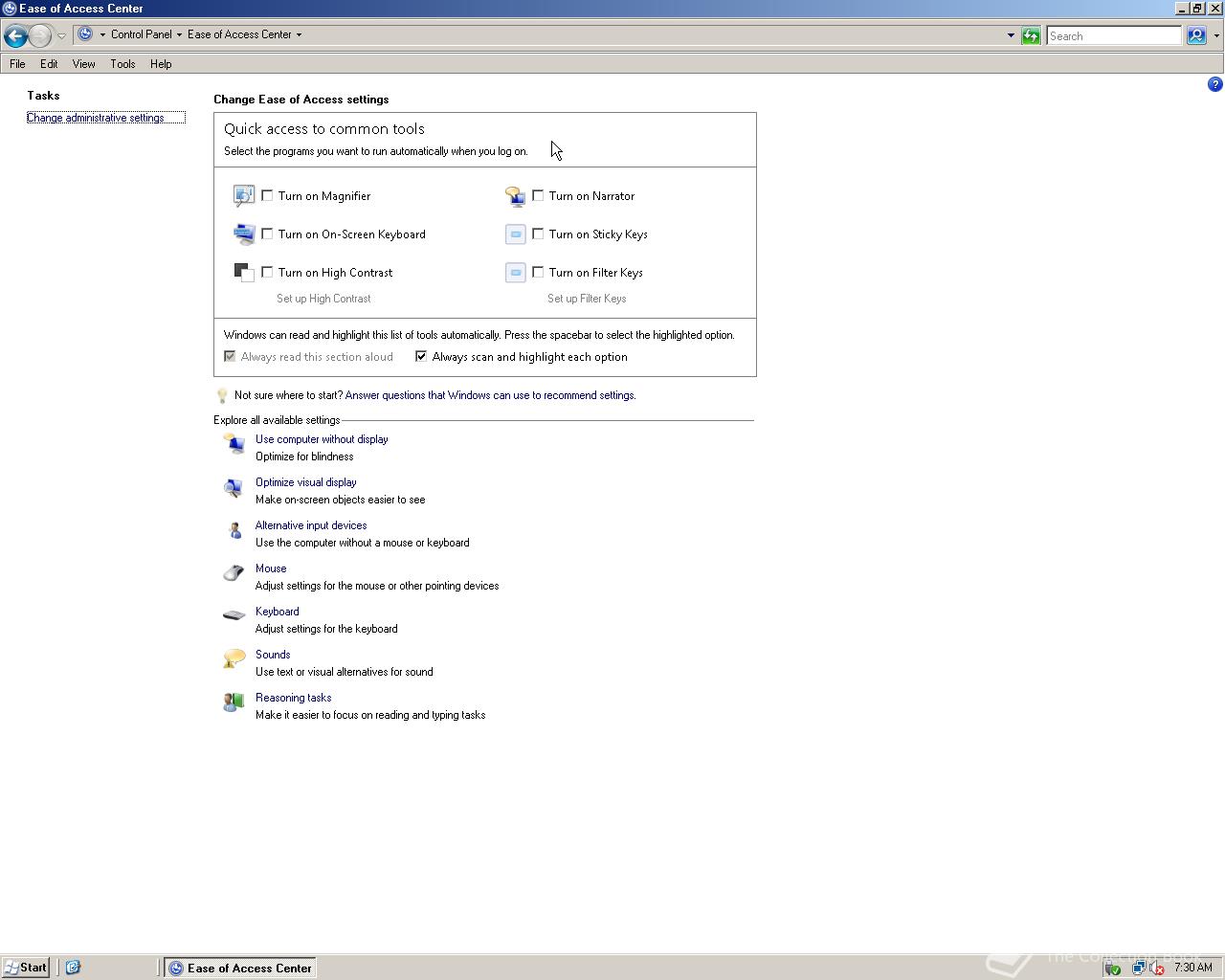Click the search magnifier button

(x=1196, y=35)
